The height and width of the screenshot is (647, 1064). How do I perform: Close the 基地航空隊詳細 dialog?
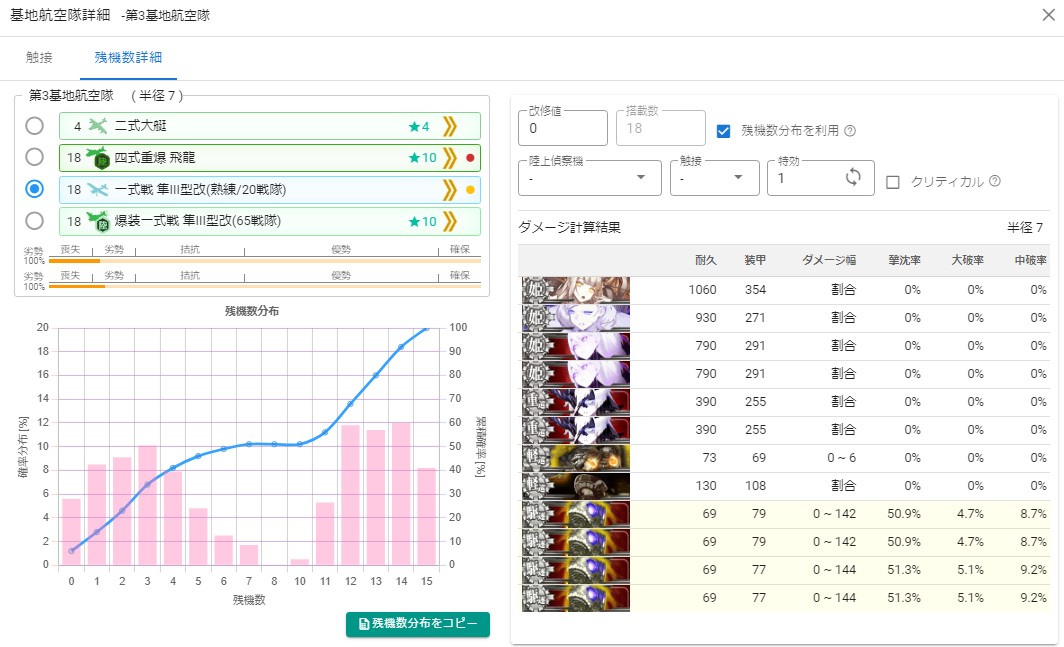[1047, 16]
